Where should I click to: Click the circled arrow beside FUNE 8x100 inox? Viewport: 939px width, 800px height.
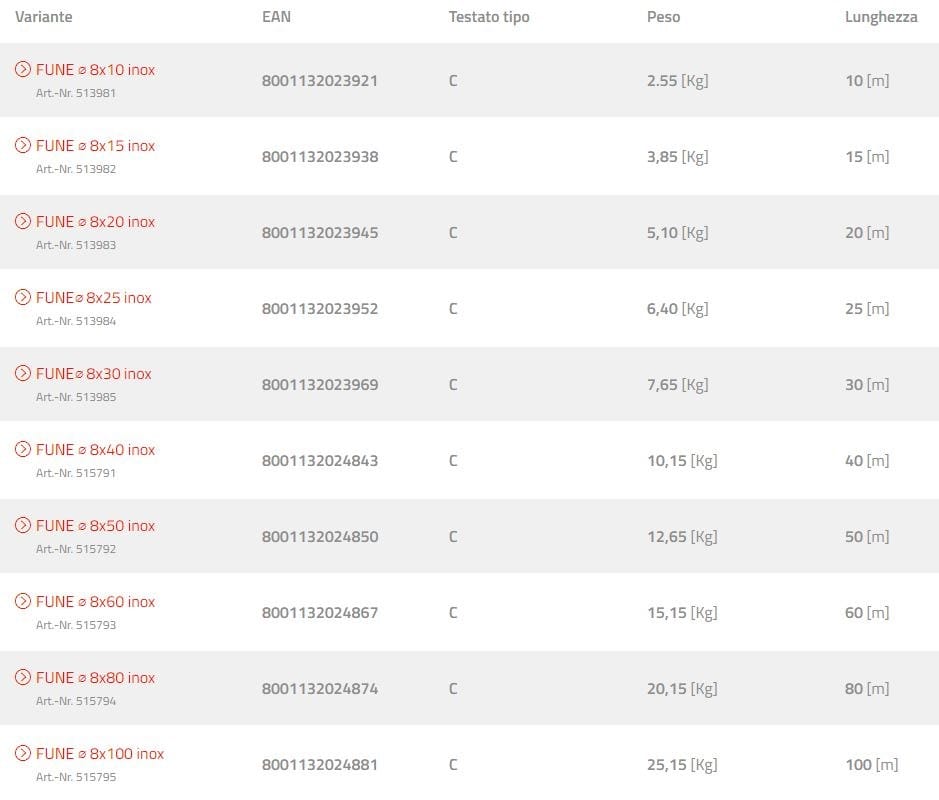coord(23,753)
